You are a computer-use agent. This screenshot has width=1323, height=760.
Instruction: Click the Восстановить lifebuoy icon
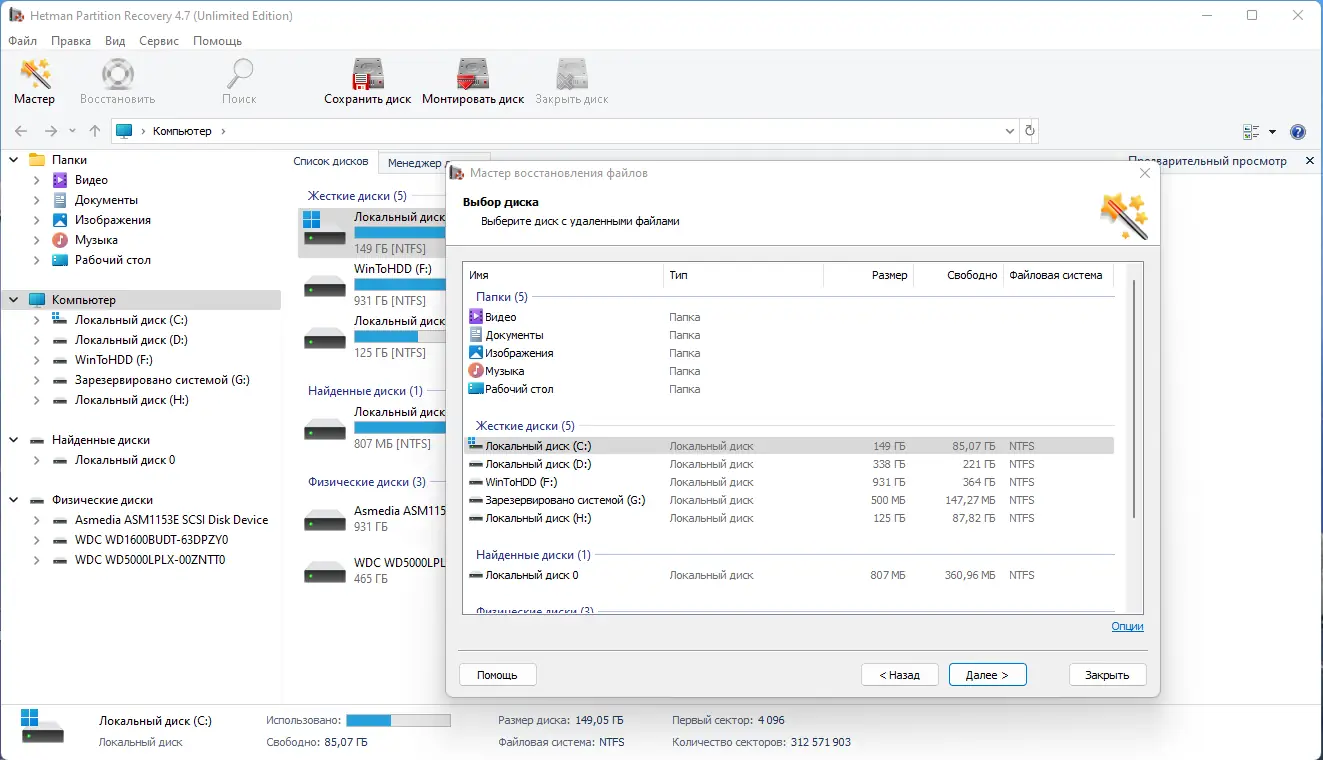click(x=118, y=75)
